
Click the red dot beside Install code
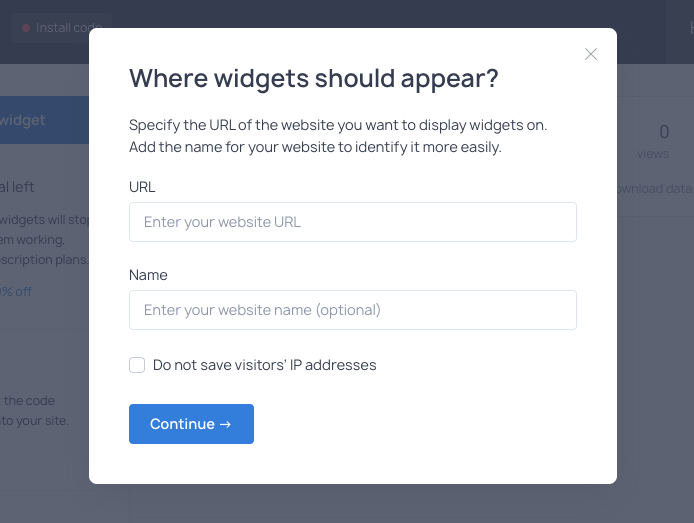point(26,28)
